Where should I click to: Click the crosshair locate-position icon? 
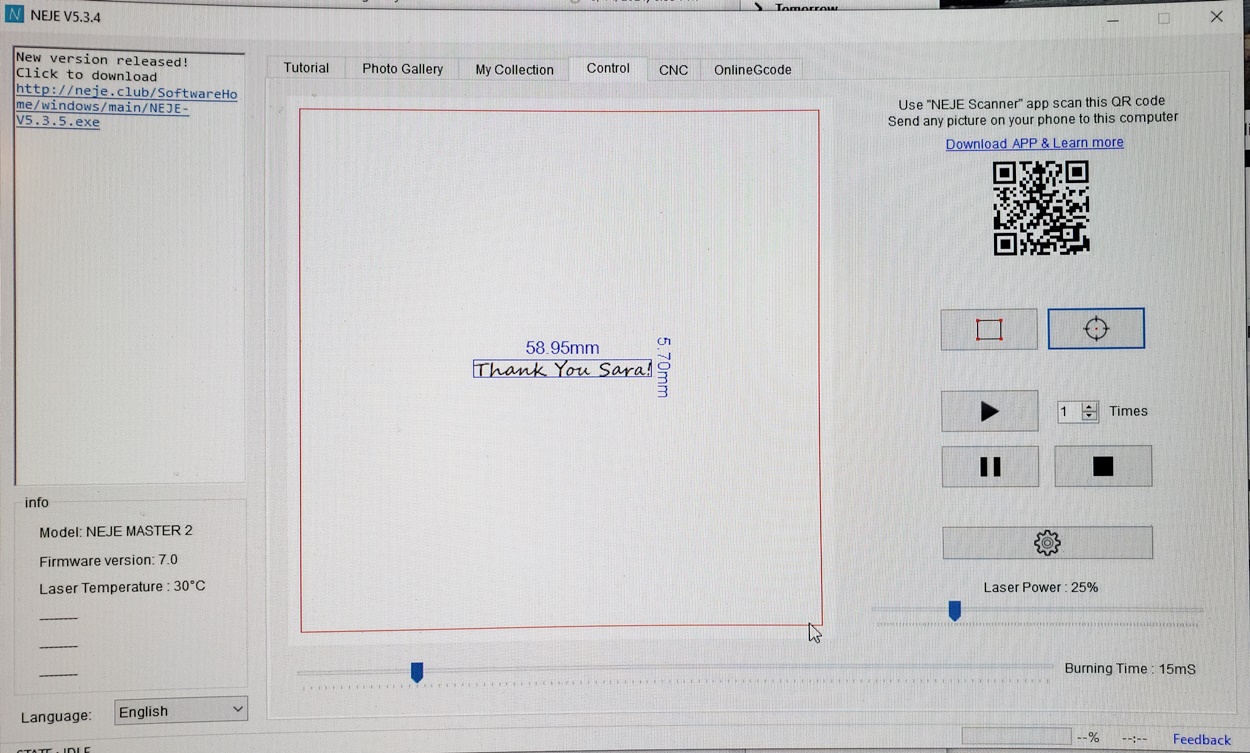point(1096,329)
